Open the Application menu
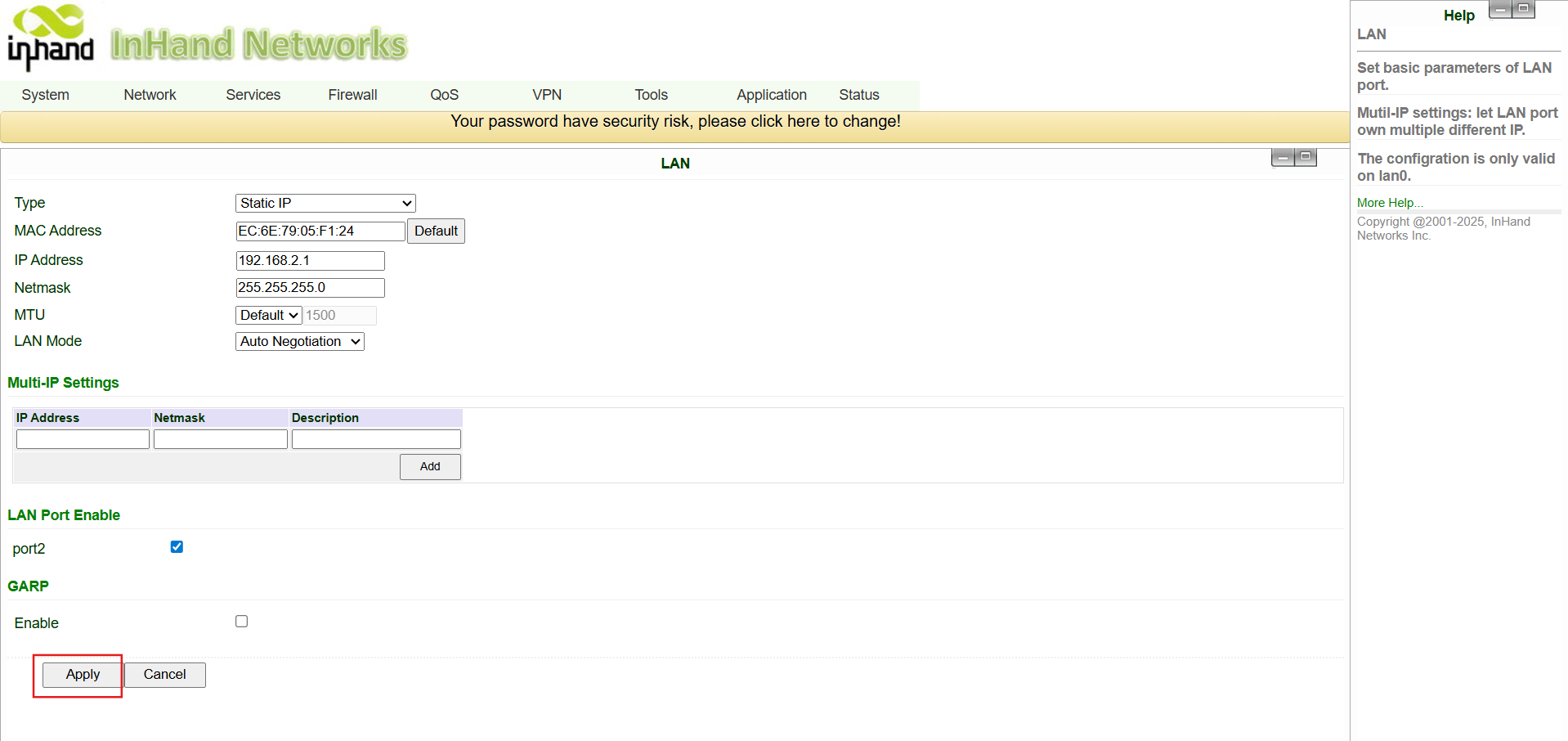The width and height of the screenshot is (1568, 741). coord(772,95)
